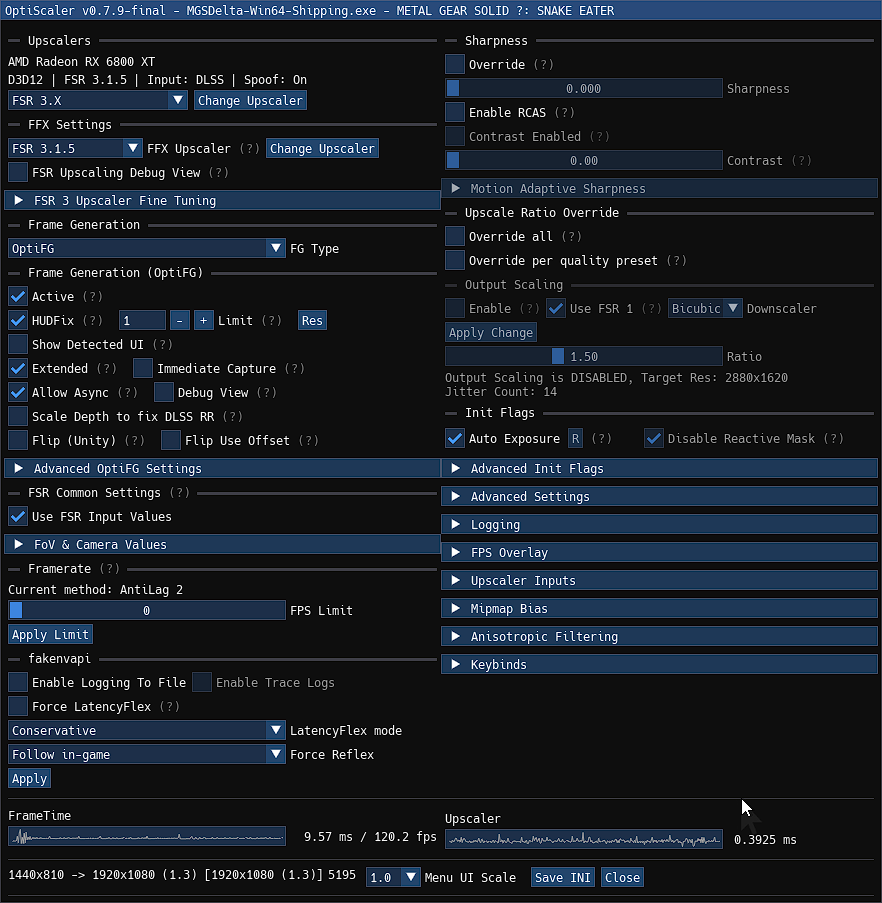Viewport: 882px width, 903px height.
Task: Uncheck the Active frame generation checkbox
Action: tap(18, 297)
